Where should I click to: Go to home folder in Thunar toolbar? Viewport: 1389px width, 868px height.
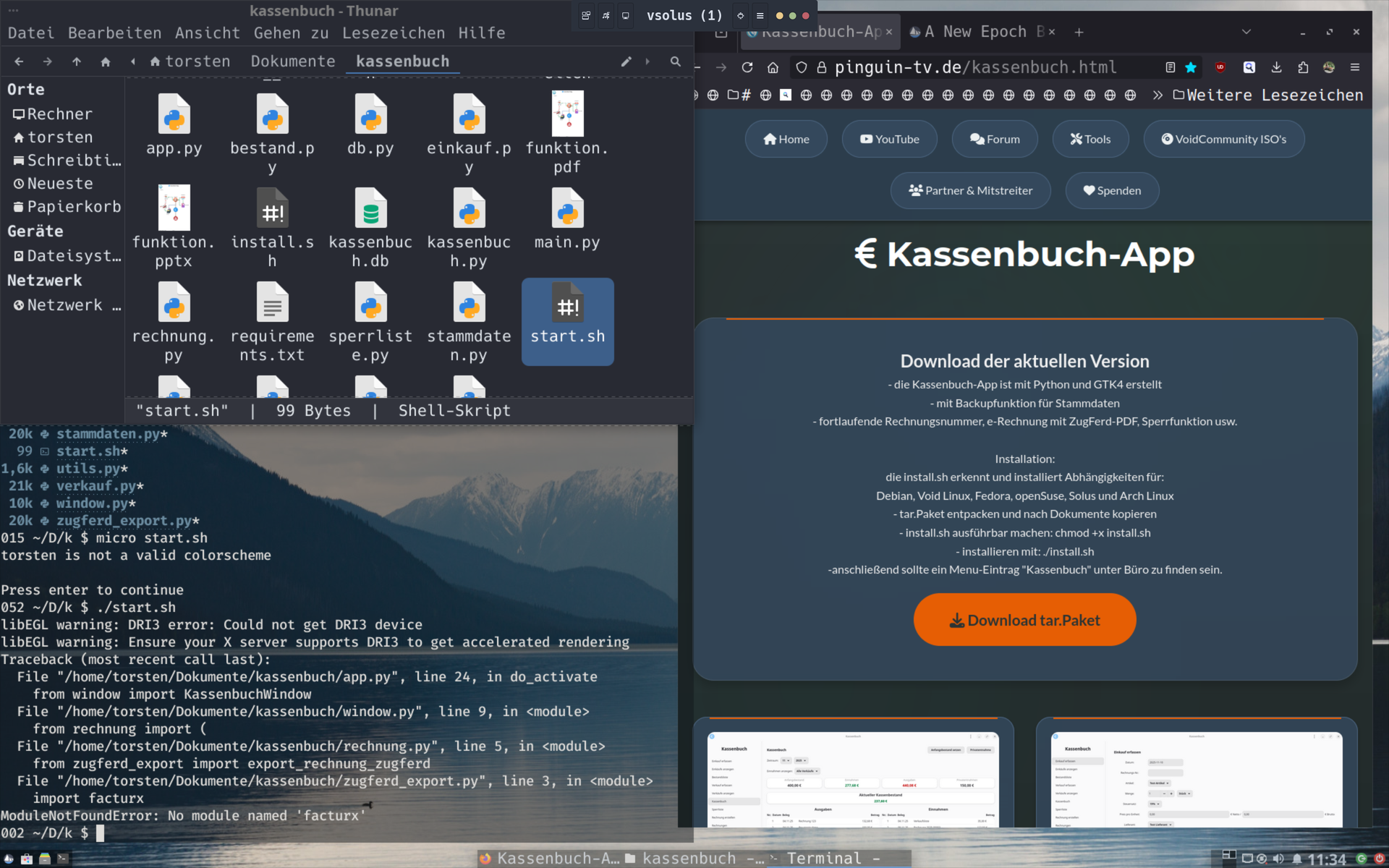tap(106, 61)
